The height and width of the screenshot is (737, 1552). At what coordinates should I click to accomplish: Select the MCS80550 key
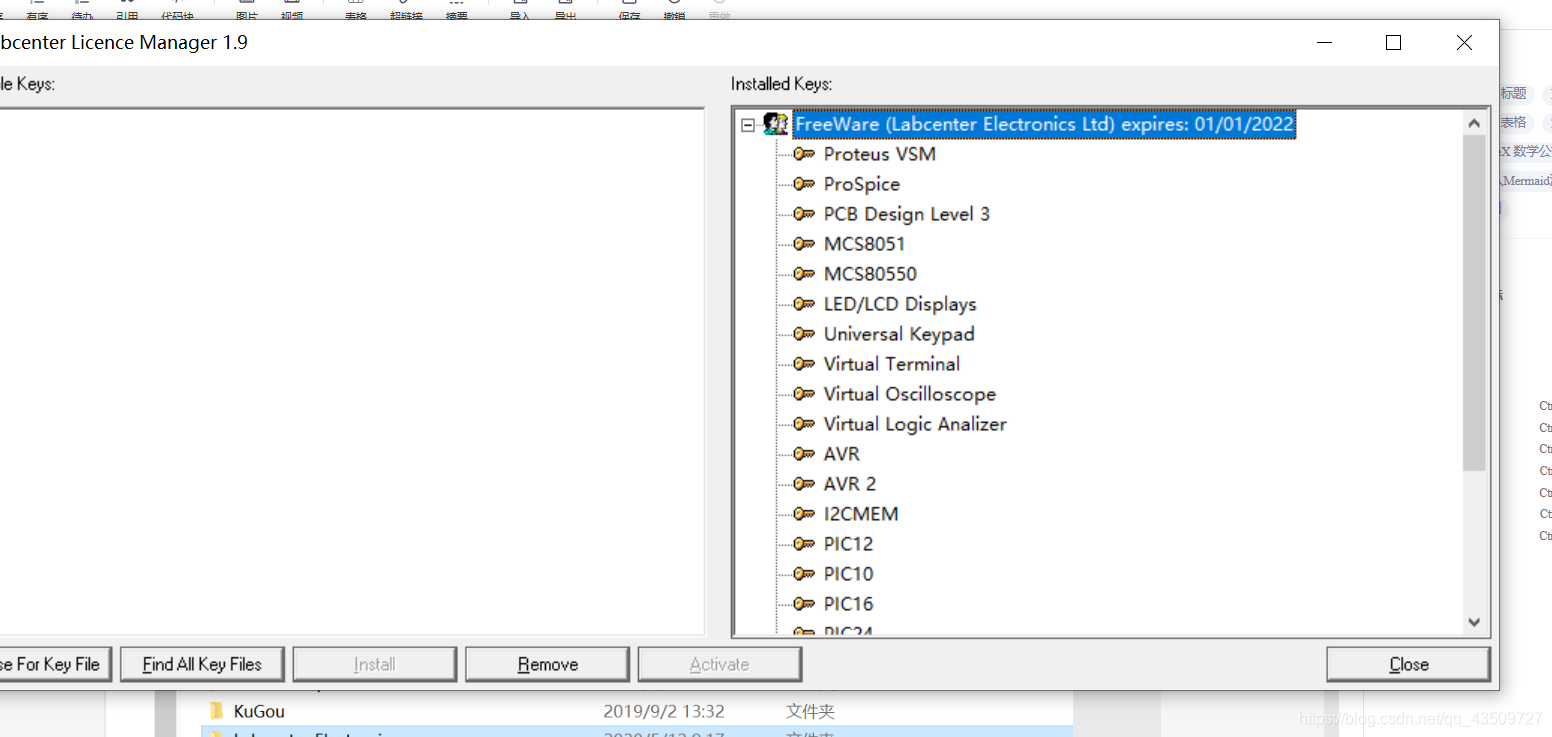pyautogui.click(x=870, y=274)
